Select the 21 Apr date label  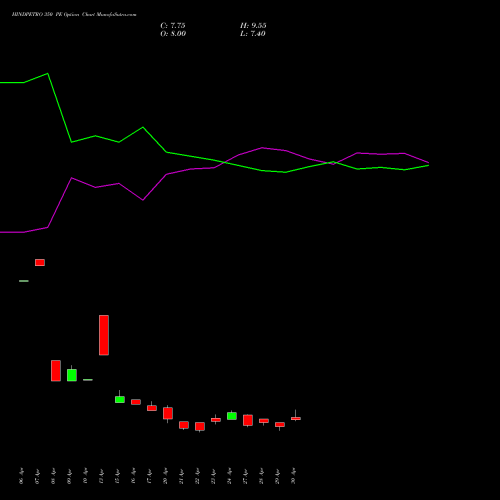click(x=182, y=476)
